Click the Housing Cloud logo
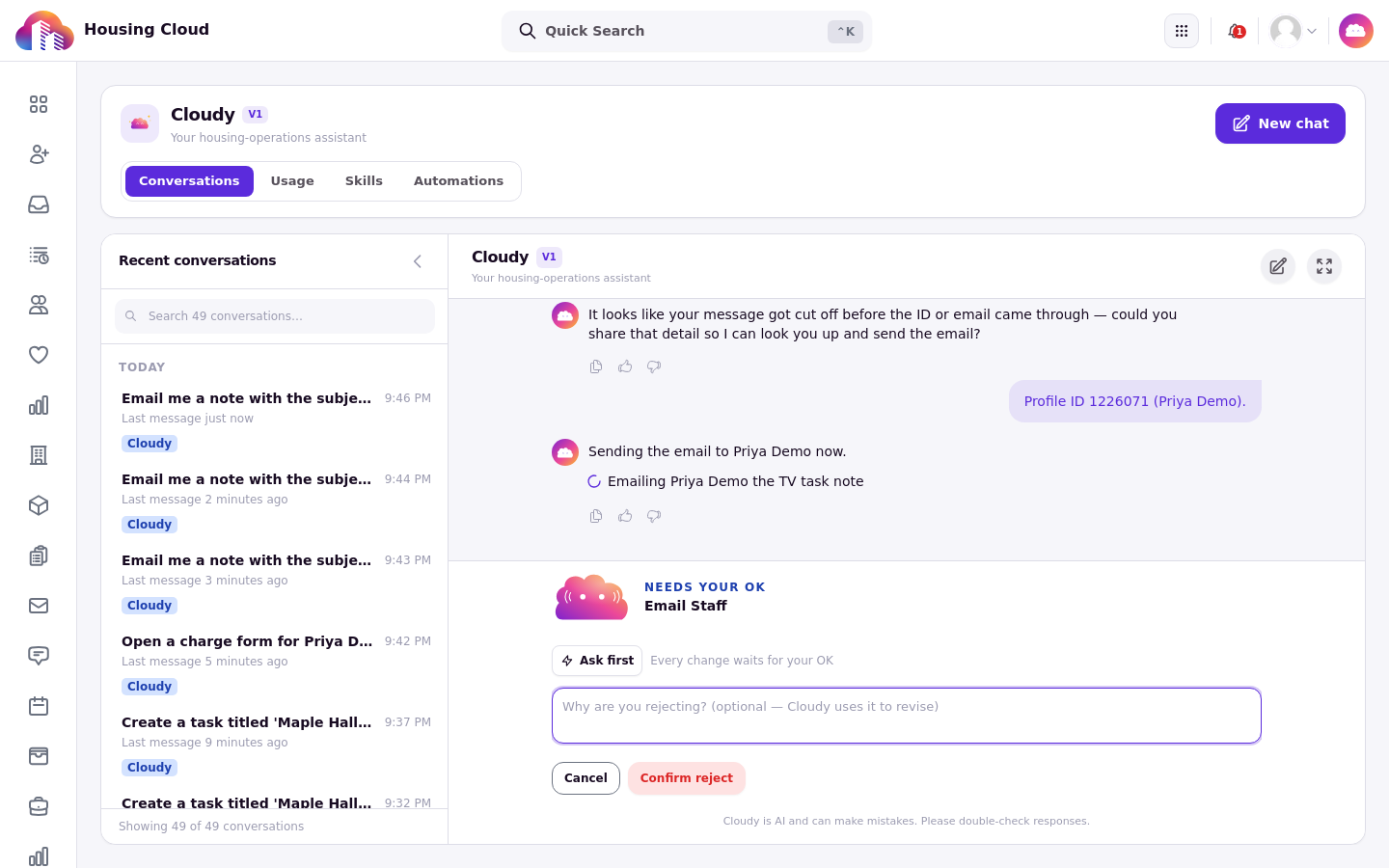This screenshot has width=1389, height=868. pyautogui.click(x=44, y=31)
